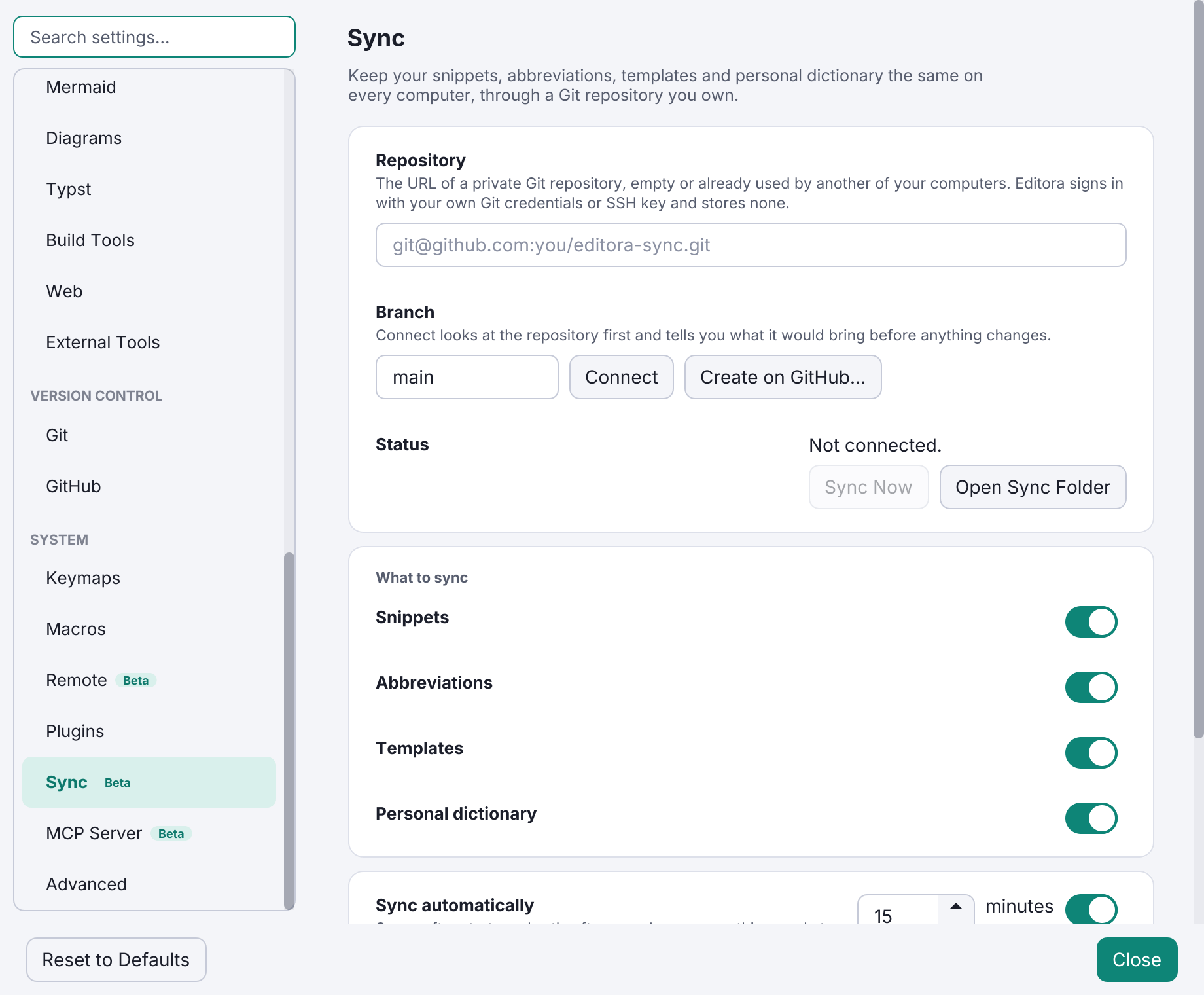This screenshot has width=1204, height=995.
Task: Click the Sync Now button
Action: click(868, 487)
